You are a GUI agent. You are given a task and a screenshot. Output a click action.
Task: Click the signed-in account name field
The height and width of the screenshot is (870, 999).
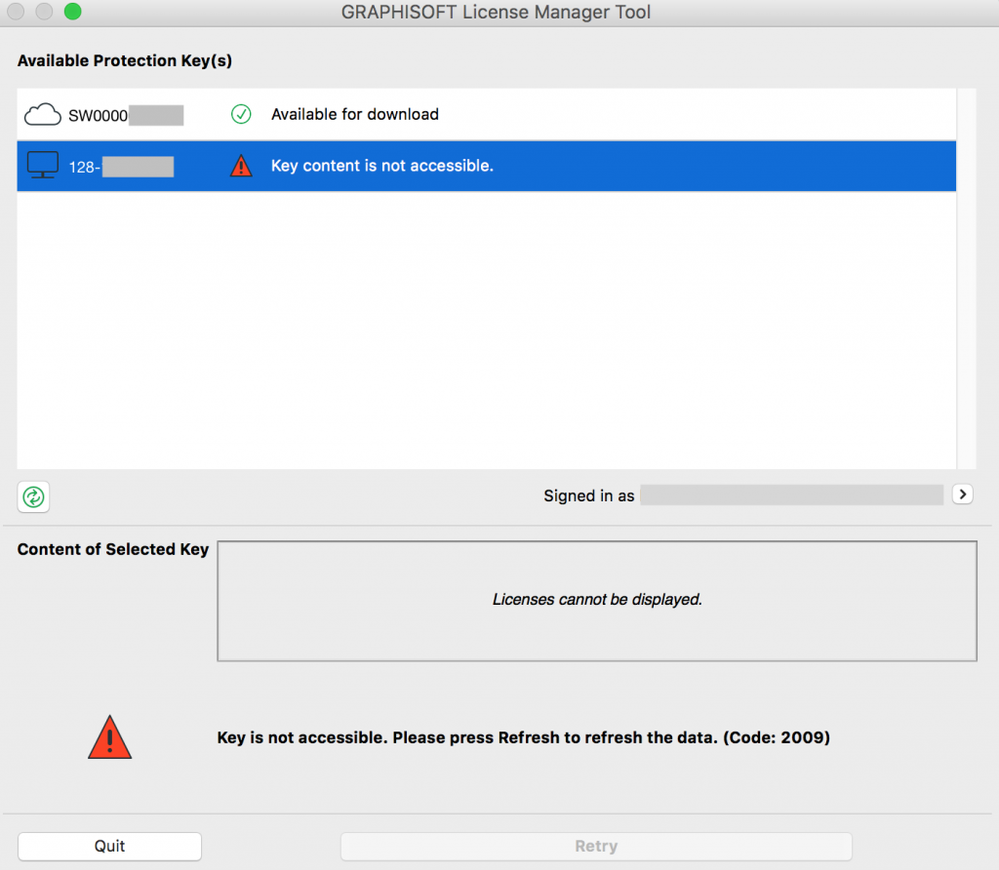coord(791,495)
